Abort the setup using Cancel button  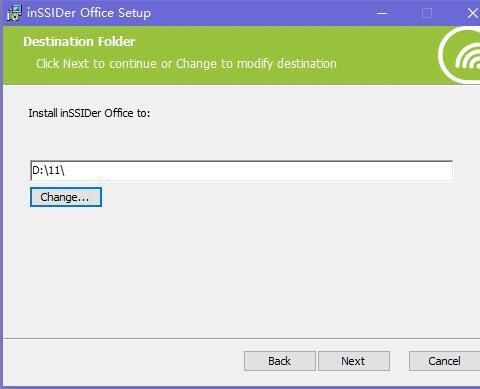[x=445, y=361]
